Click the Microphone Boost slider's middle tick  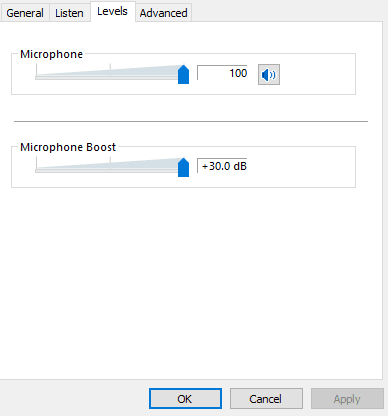(110, 161)
